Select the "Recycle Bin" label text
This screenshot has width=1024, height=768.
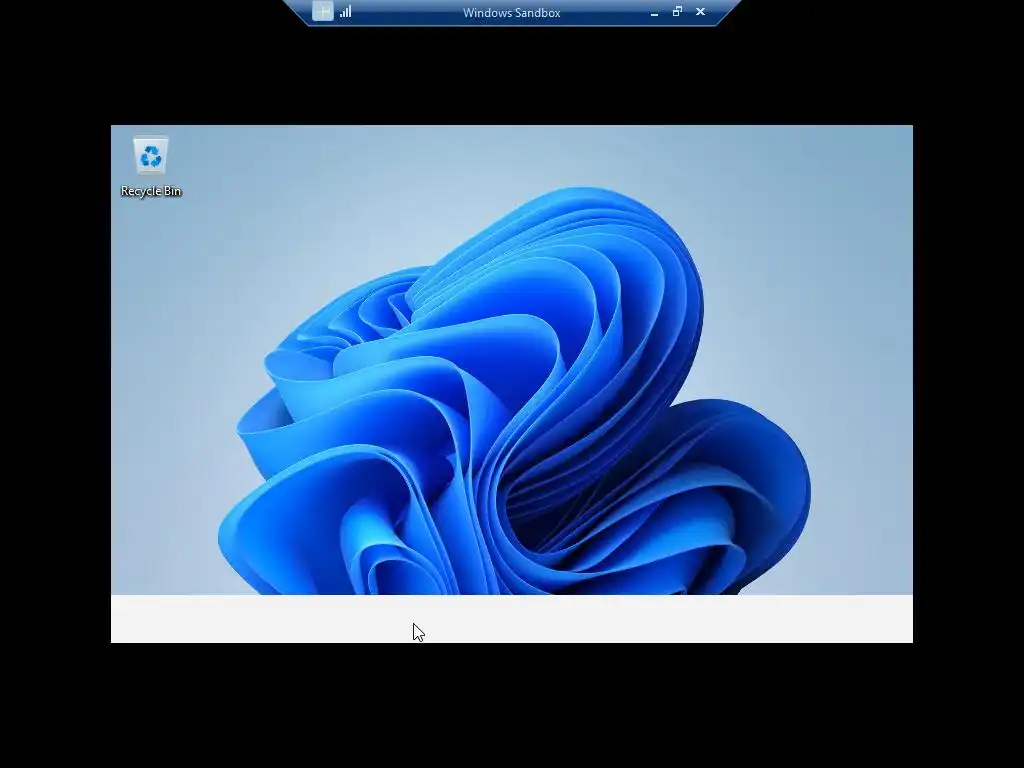click(x=151, y=191)
